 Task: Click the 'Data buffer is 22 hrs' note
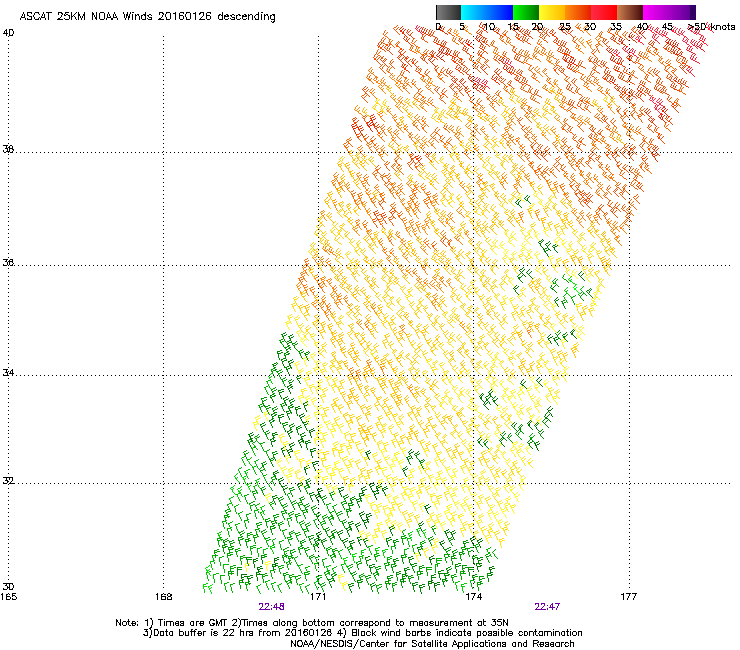pos(363,633)
